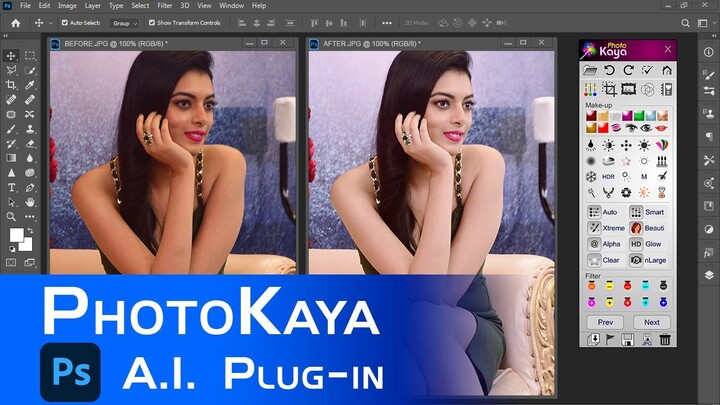Click the swap foreground background colors arrow
The image size is (720, 405).
(x=30, y=231)
